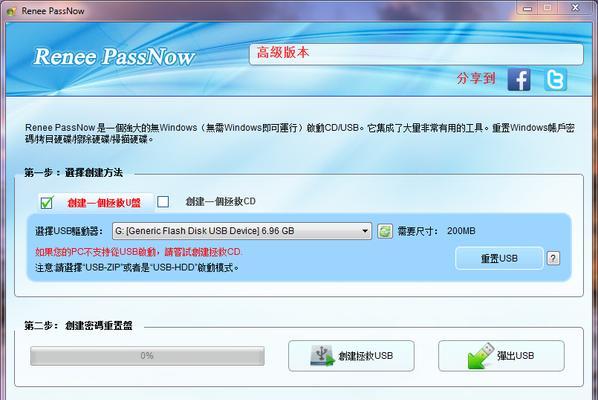Select G: Generic Flash Disk combo box
This screenshot has width=598, height=400.
click(242, 231)
